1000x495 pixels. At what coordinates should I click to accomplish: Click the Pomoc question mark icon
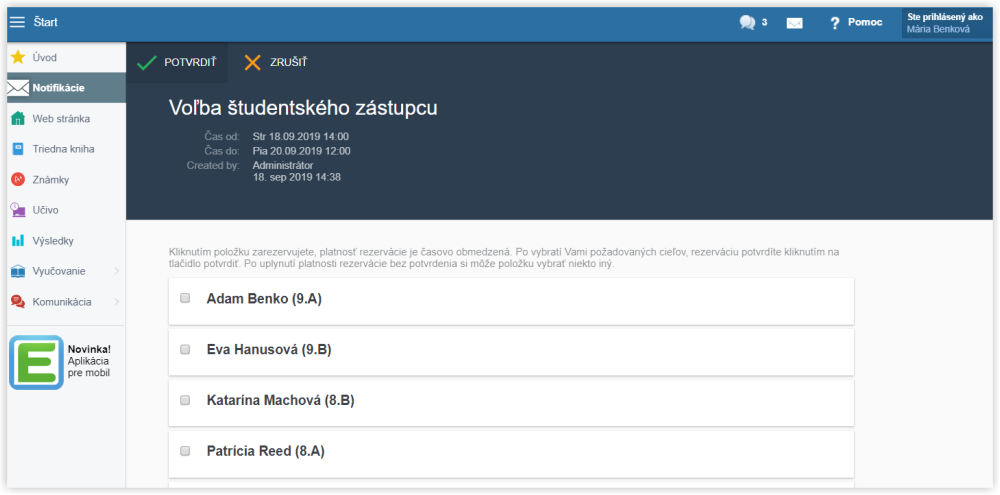pos(835,23)
